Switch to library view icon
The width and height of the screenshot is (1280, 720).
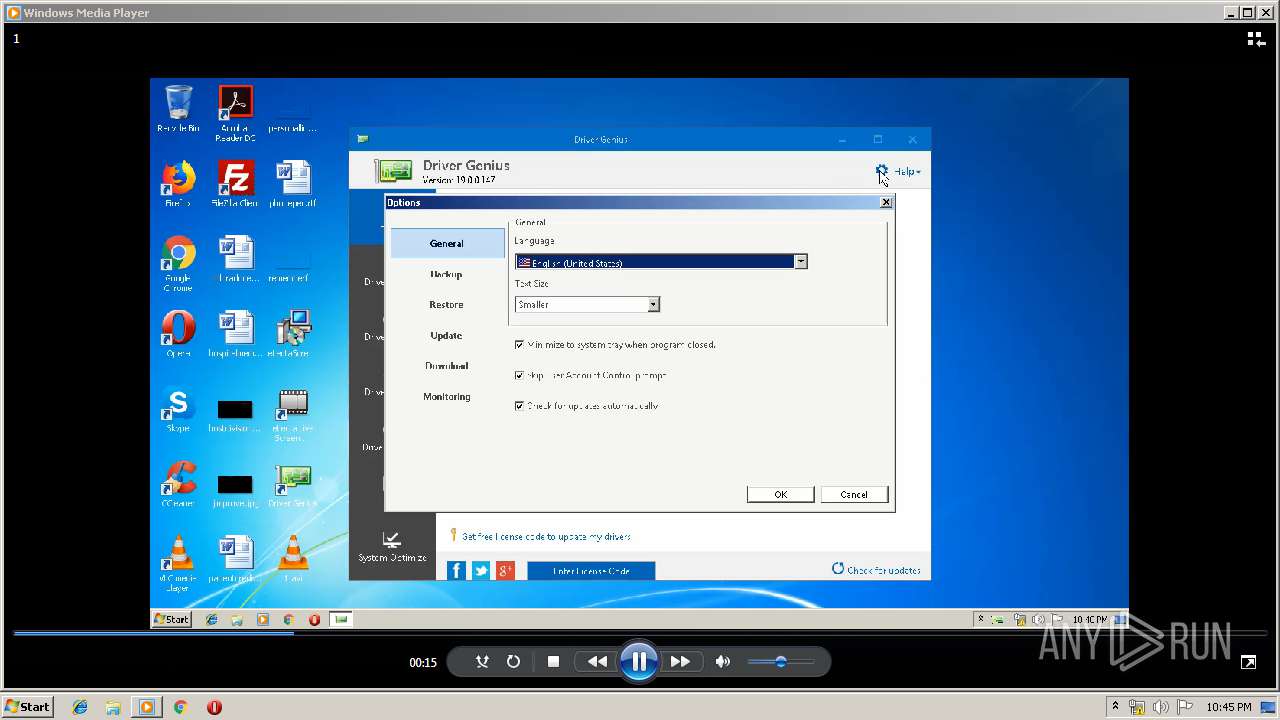1256,39
